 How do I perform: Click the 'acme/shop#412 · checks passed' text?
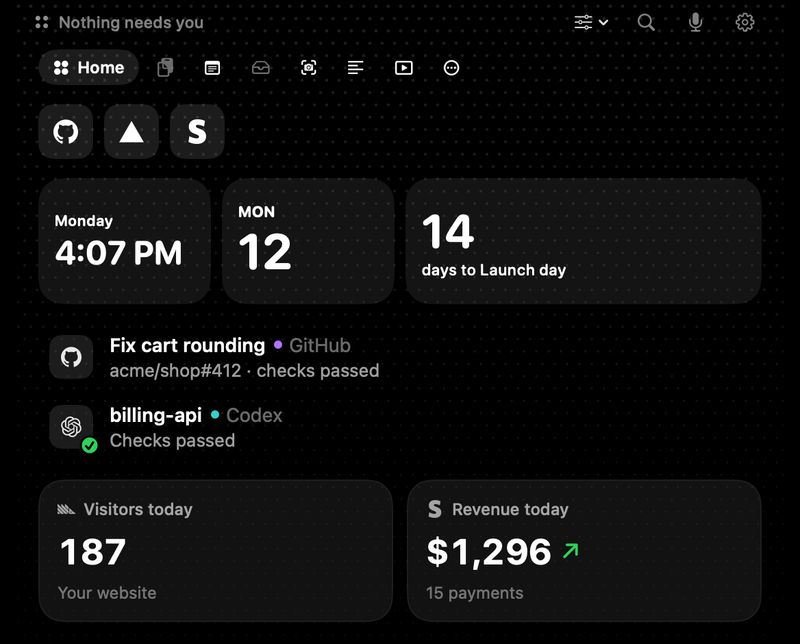coord(244,370)
